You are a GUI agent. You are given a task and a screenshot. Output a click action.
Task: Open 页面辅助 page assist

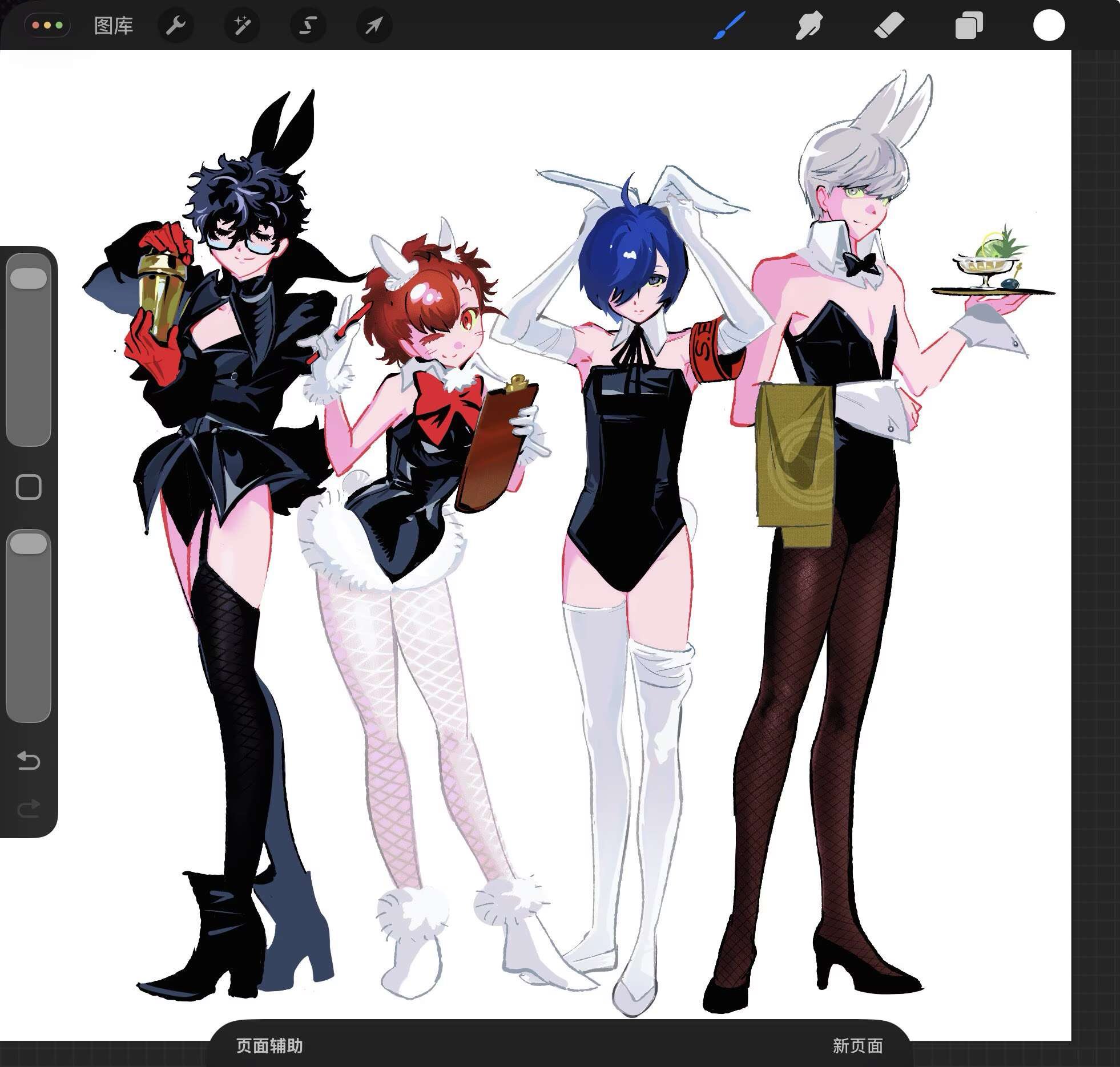pyautogui.click(x=269, y=1045)
